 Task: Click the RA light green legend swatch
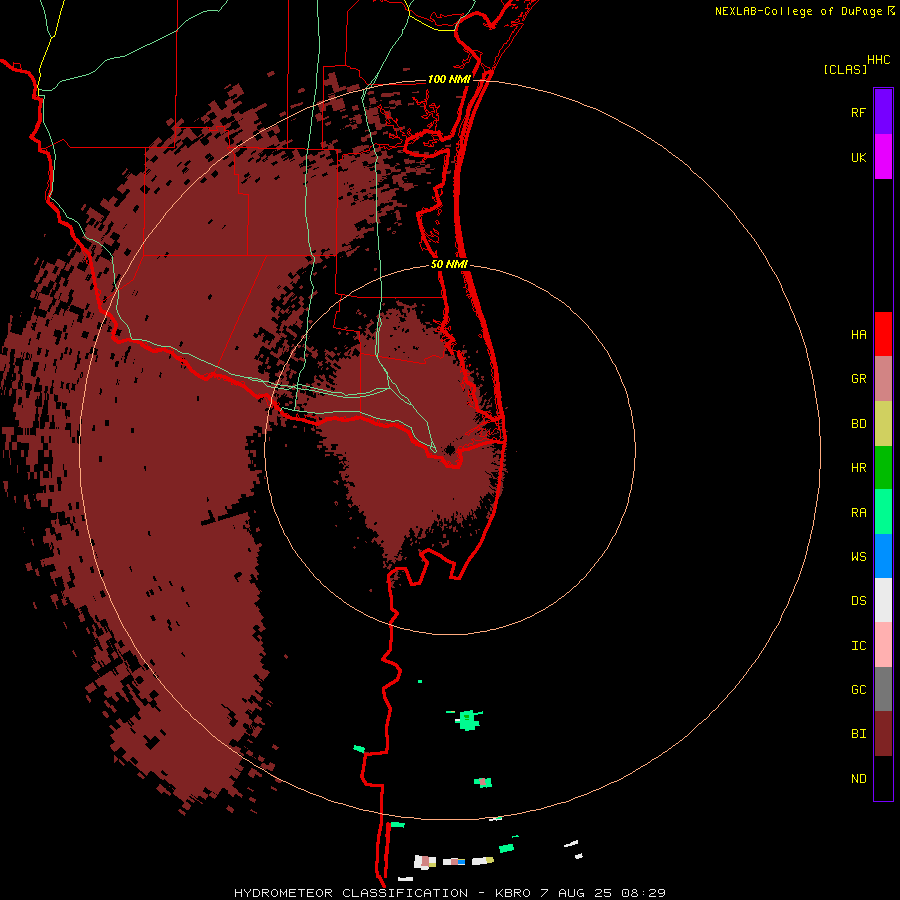point(883,512)
